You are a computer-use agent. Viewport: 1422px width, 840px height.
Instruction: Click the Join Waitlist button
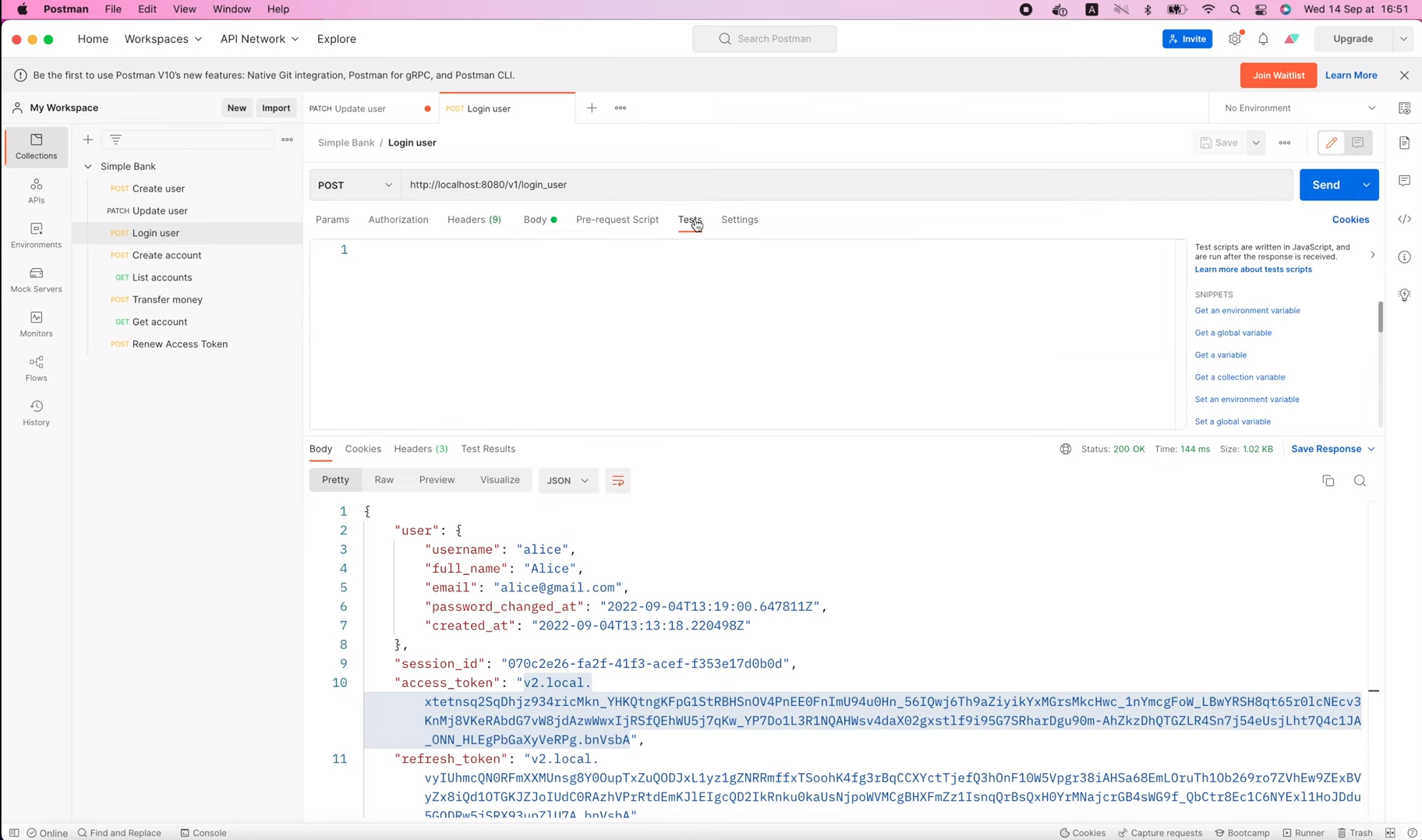coord(1278,76)
